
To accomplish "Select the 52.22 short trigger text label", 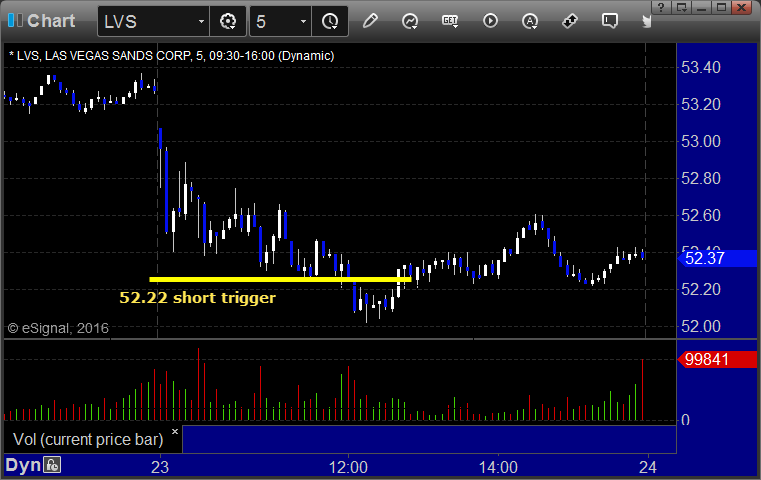I will pos(198,298).
